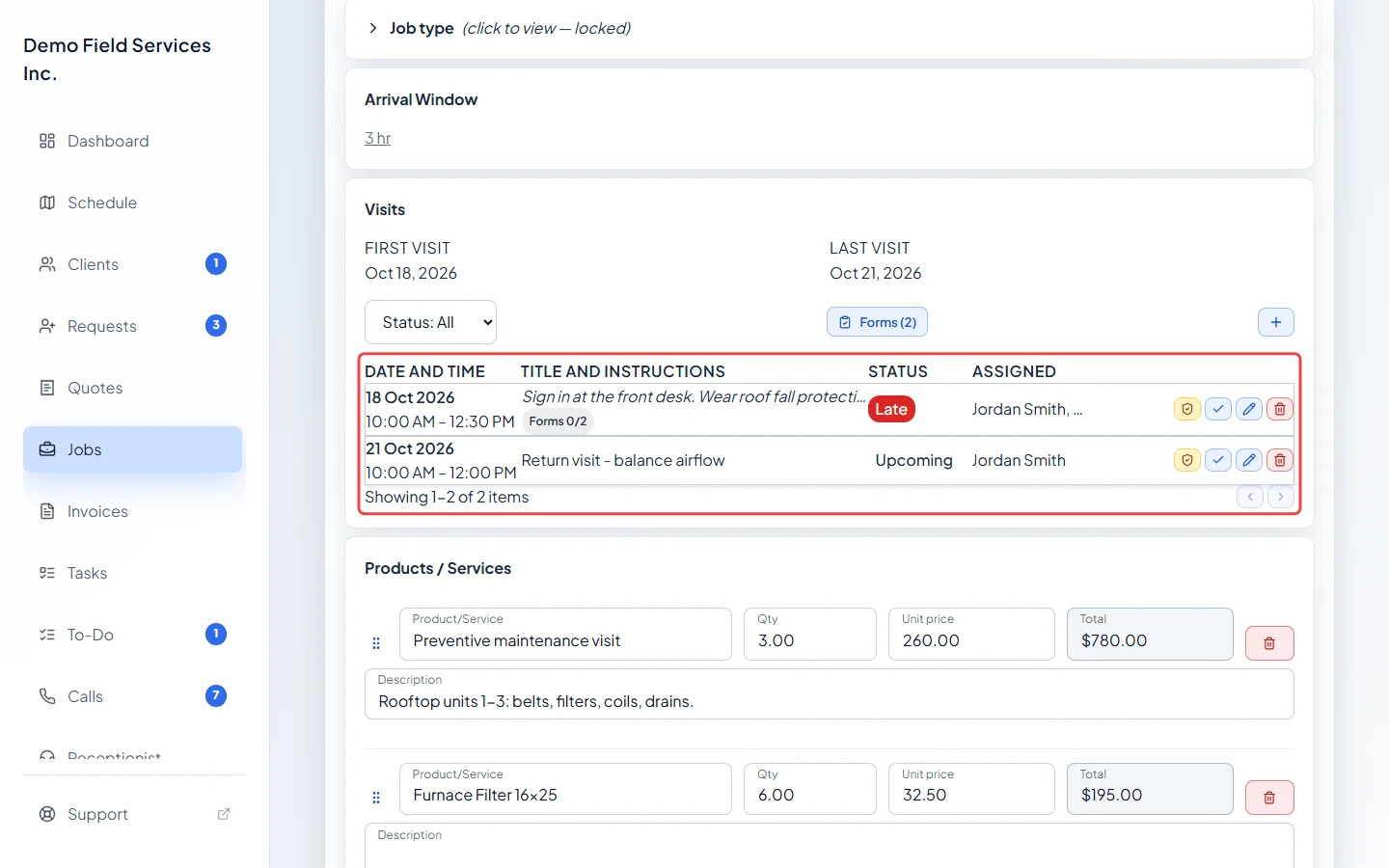Click the Qty field showing 6.00
1389x868 pixels.
point(810,789)
